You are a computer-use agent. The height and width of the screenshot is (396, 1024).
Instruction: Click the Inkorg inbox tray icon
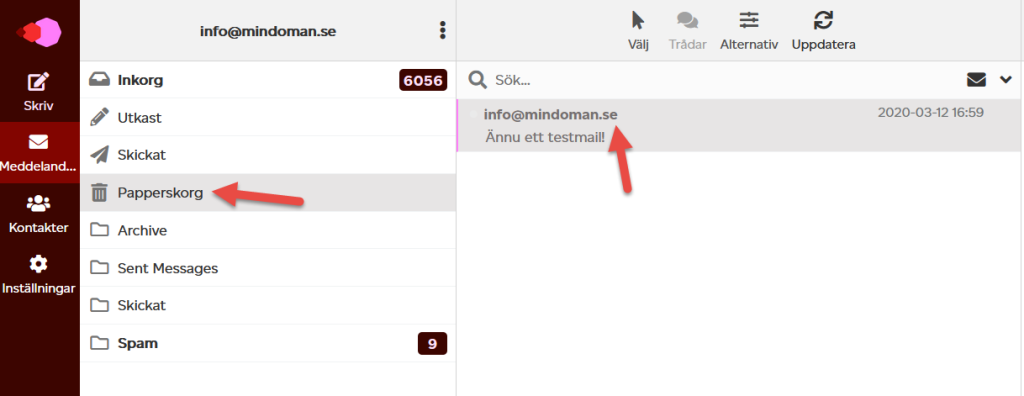coord(99,80)
